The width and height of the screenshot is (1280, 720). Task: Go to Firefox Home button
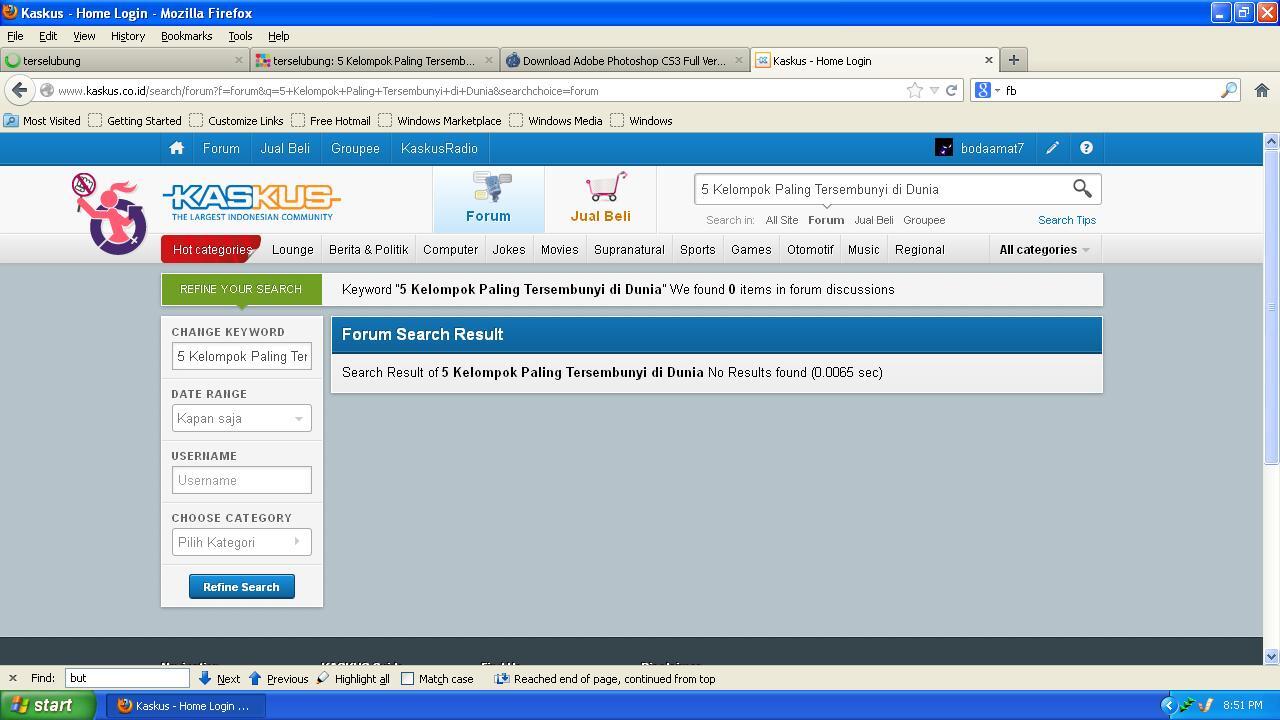click(x=1261, y=90)
